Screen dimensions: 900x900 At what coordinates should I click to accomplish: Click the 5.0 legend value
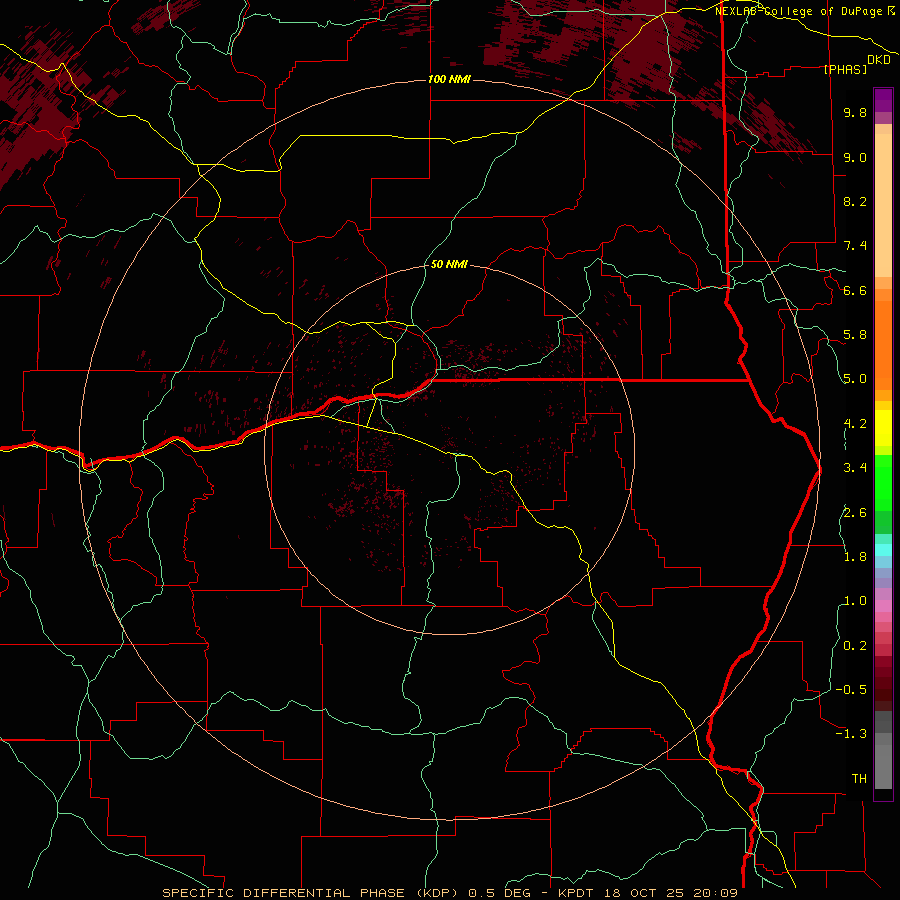click(x=855, y=379)
